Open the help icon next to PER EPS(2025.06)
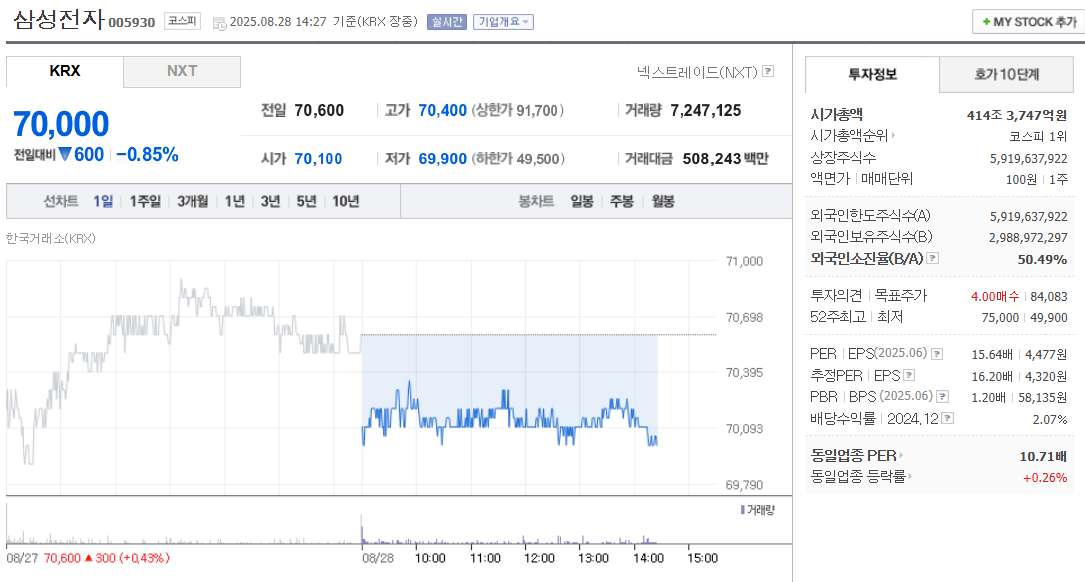This screenshot has height=582, width=1085. tap(937, 354)
